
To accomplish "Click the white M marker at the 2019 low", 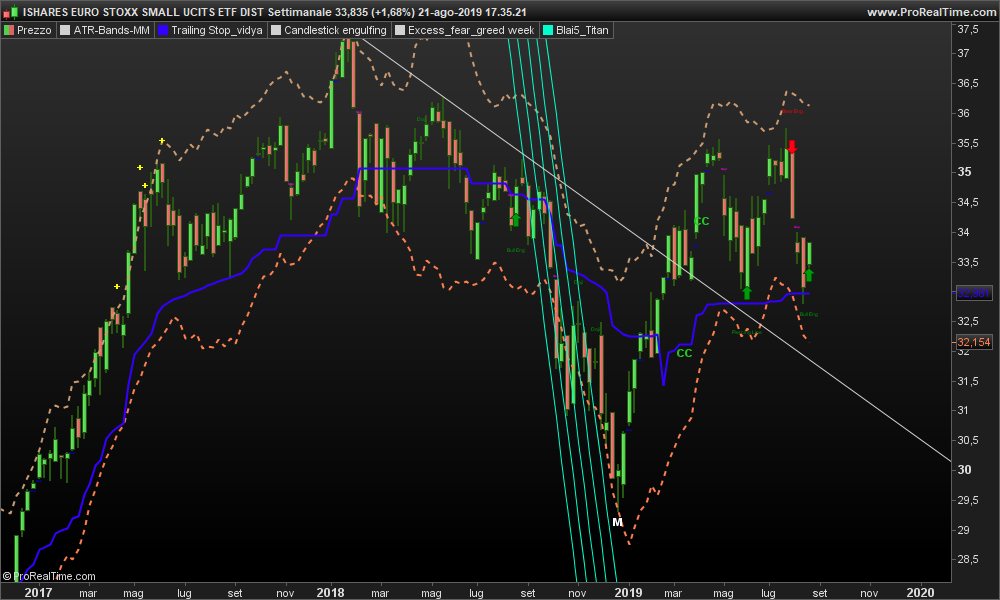I will point(617,522).
